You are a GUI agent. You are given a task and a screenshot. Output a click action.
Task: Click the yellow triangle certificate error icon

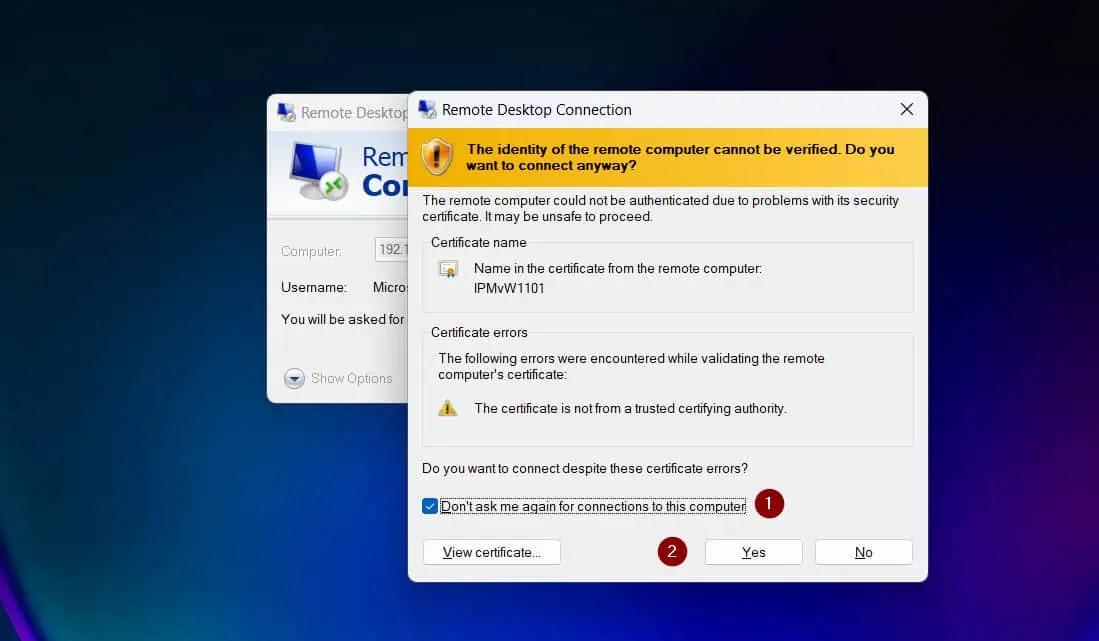point(447,408)
